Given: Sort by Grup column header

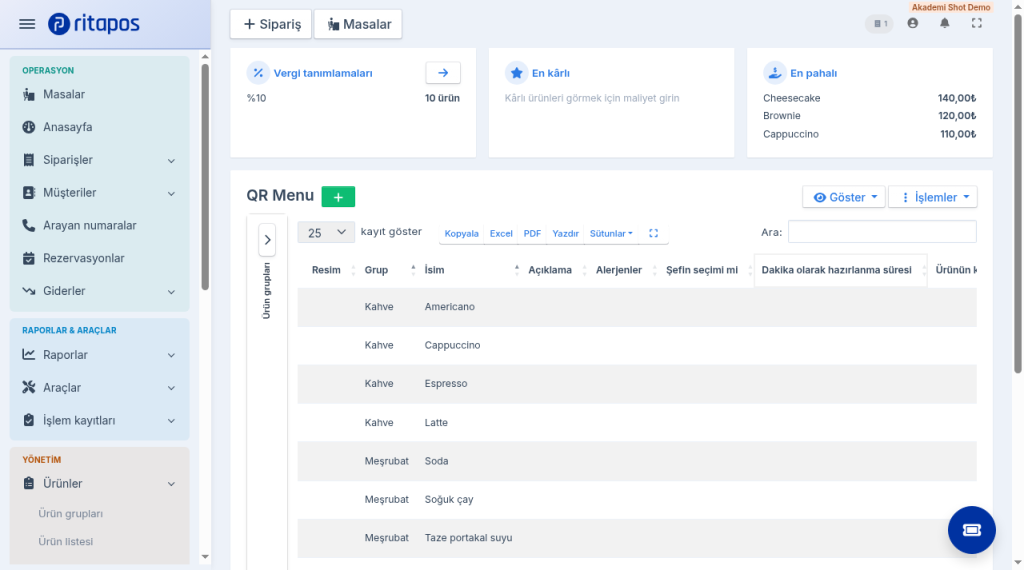Looking at the screenshot, I should pos(390,270).
